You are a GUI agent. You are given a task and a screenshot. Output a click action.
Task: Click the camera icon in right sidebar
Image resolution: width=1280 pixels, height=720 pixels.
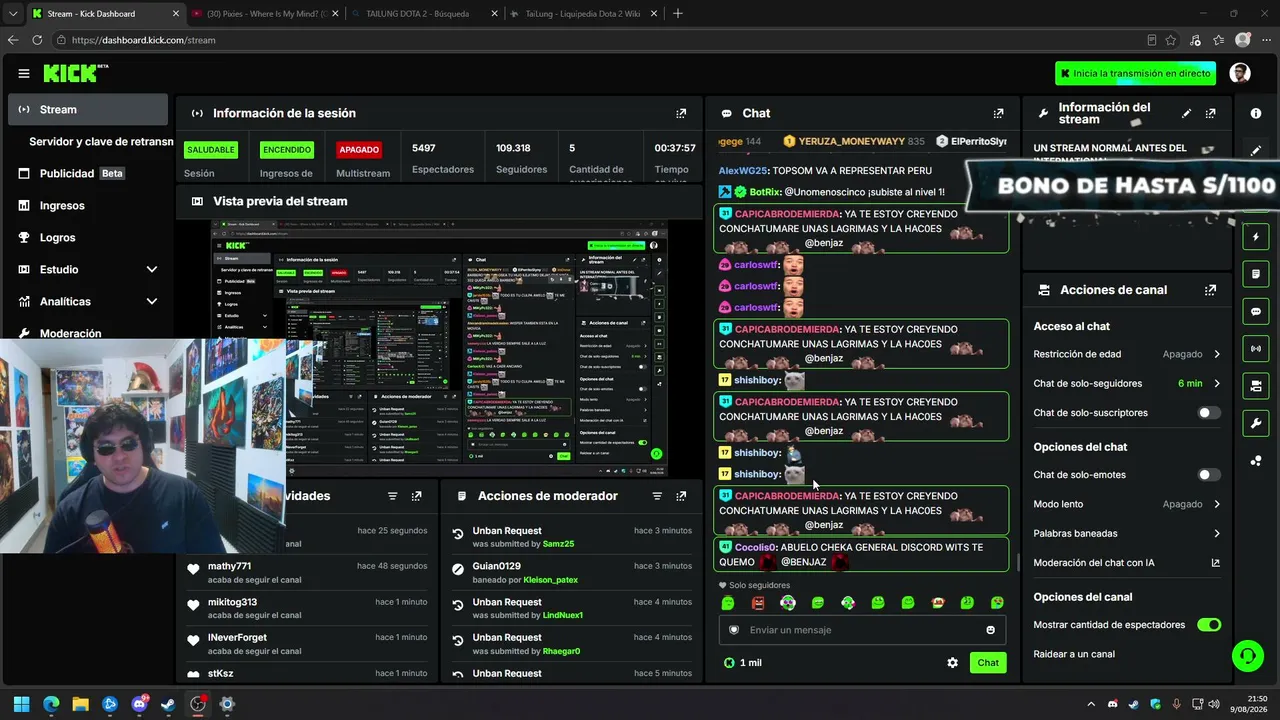pyautogui.click(x=1256, y=386)
